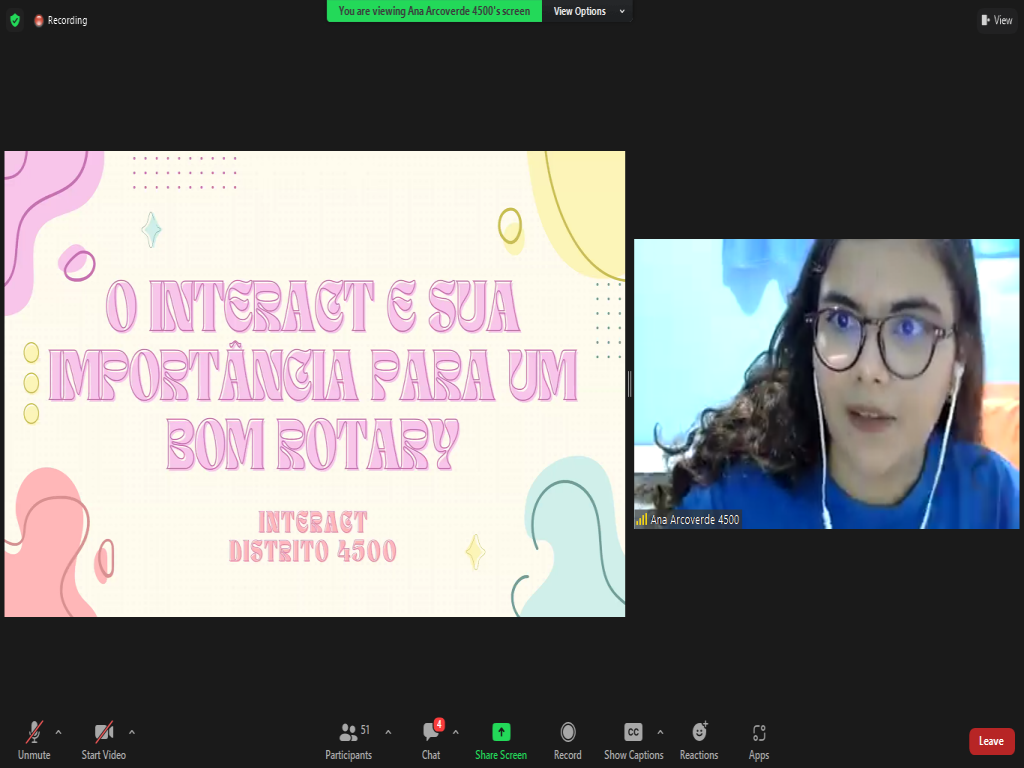The width and height of the screenshot is (1024, 768).
Task: Open the Chat panel
Action: point(431,739)
